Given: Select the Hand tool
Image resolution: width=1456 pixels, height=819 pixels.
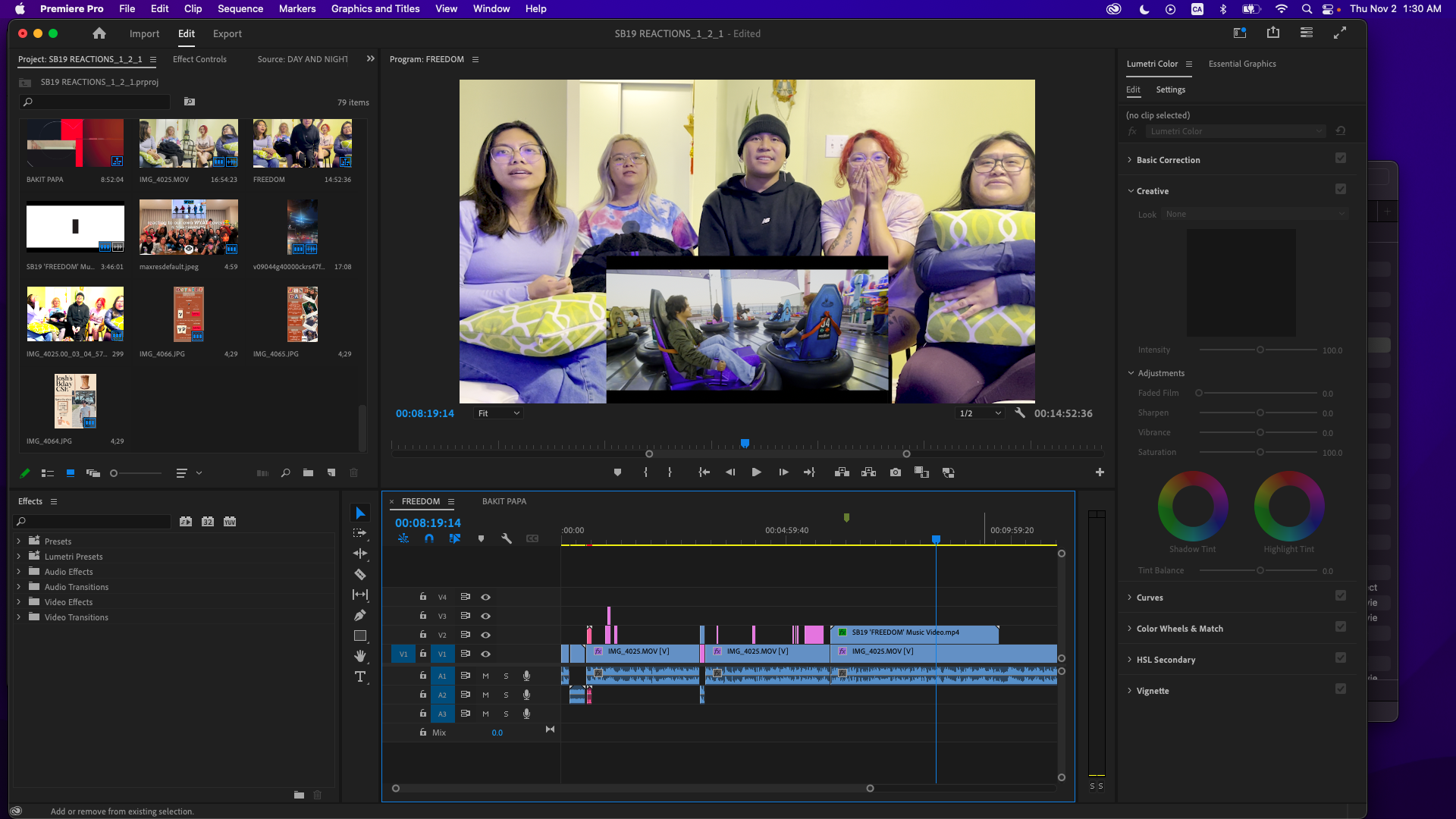Looking at the screenshot, I should 360,656.
